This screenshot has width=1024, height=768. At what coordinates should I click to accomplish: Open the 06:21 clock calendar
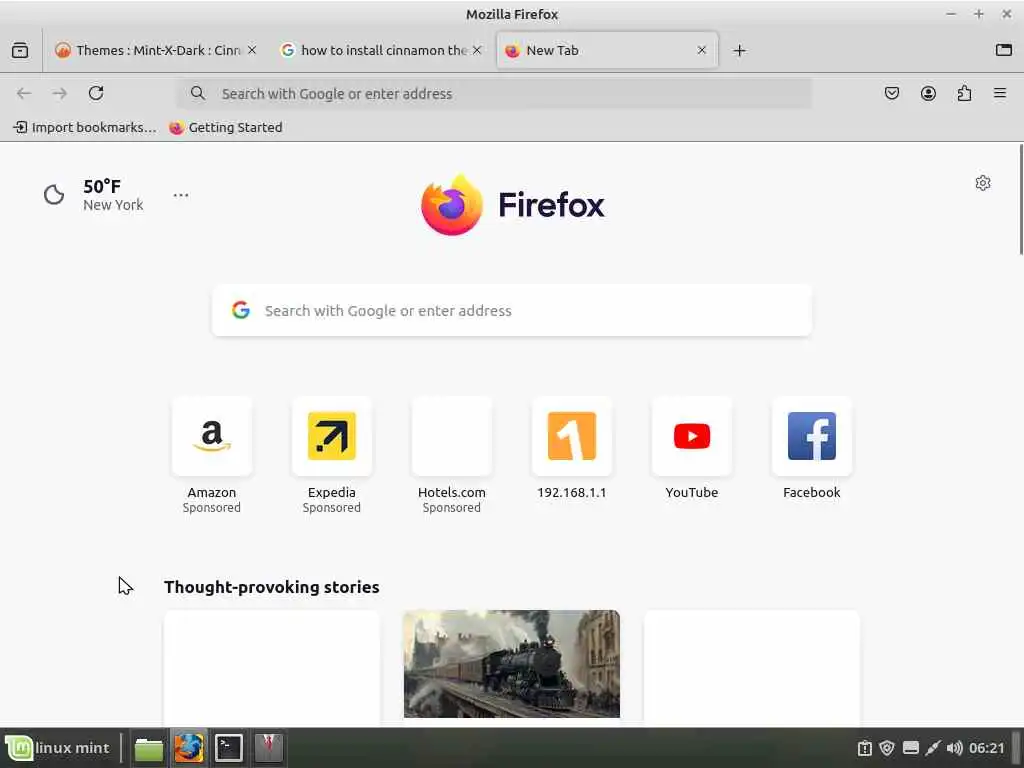(x=987, y=748)
